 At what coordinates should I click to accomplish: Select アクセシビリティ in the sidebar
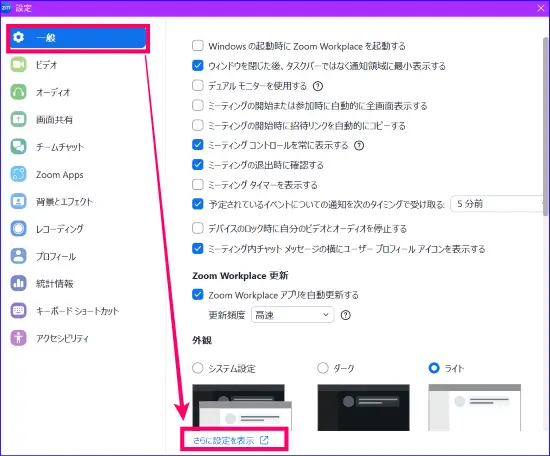coord(78,338)
